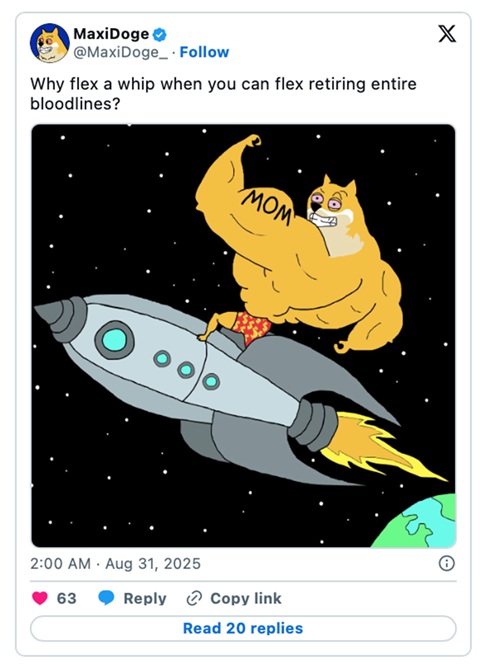
Task: Click the tweet text about flexing bloodlines
Action: click(223, 94)
